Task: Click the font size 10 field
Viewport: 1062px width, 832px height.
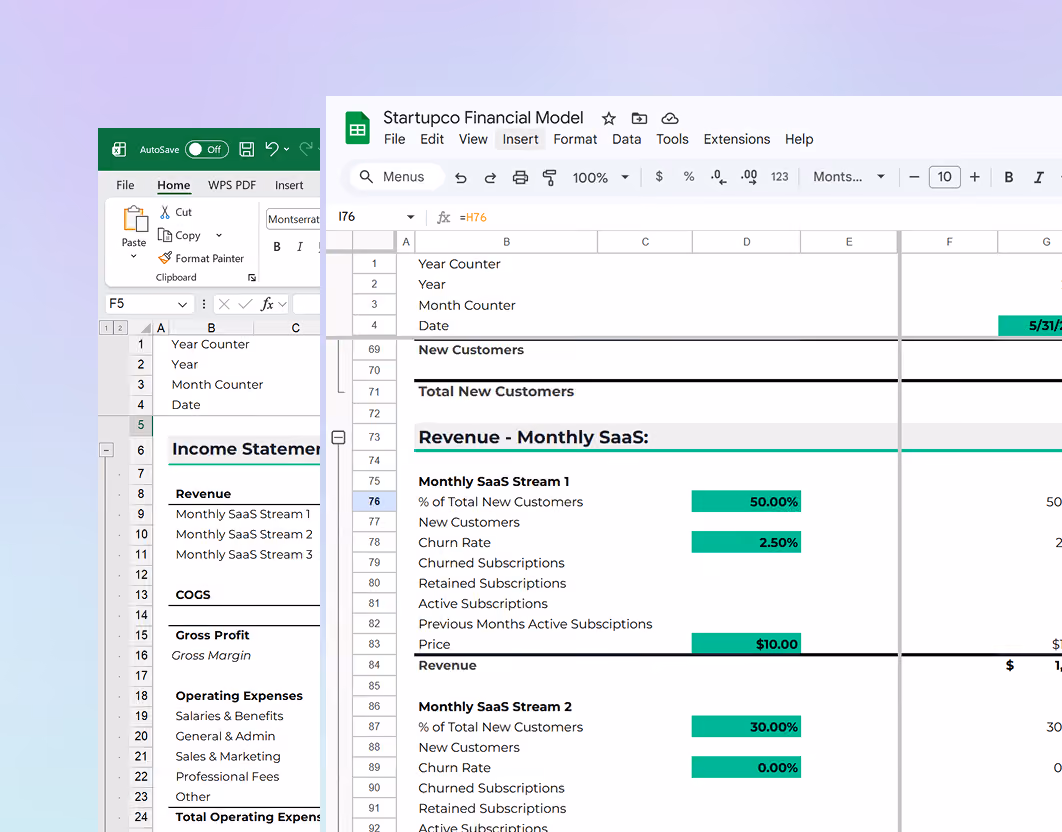Action: (x=944, y=177)
